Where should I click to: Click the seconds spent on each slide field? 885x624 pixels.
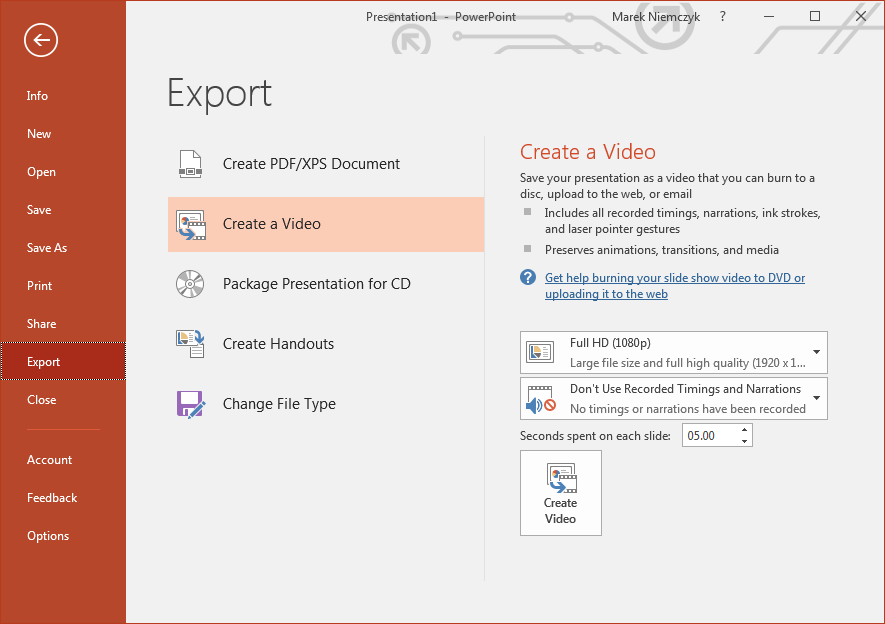pos(710,436)
